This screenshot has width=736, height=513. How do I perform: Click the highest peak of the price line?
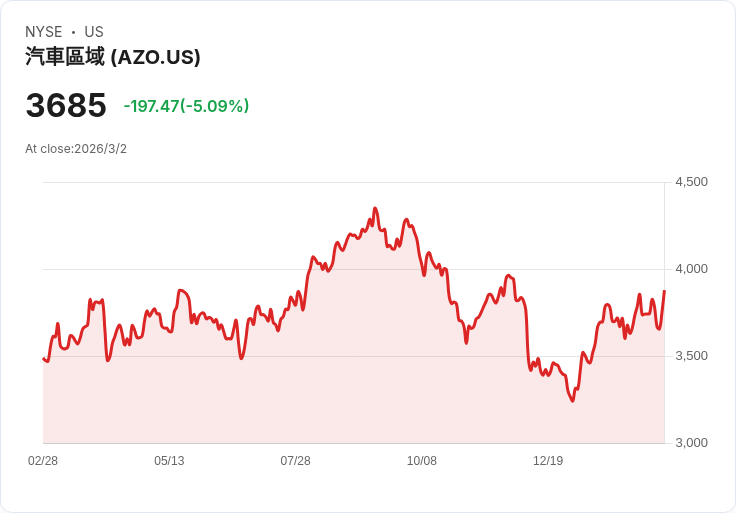point(374,208)
